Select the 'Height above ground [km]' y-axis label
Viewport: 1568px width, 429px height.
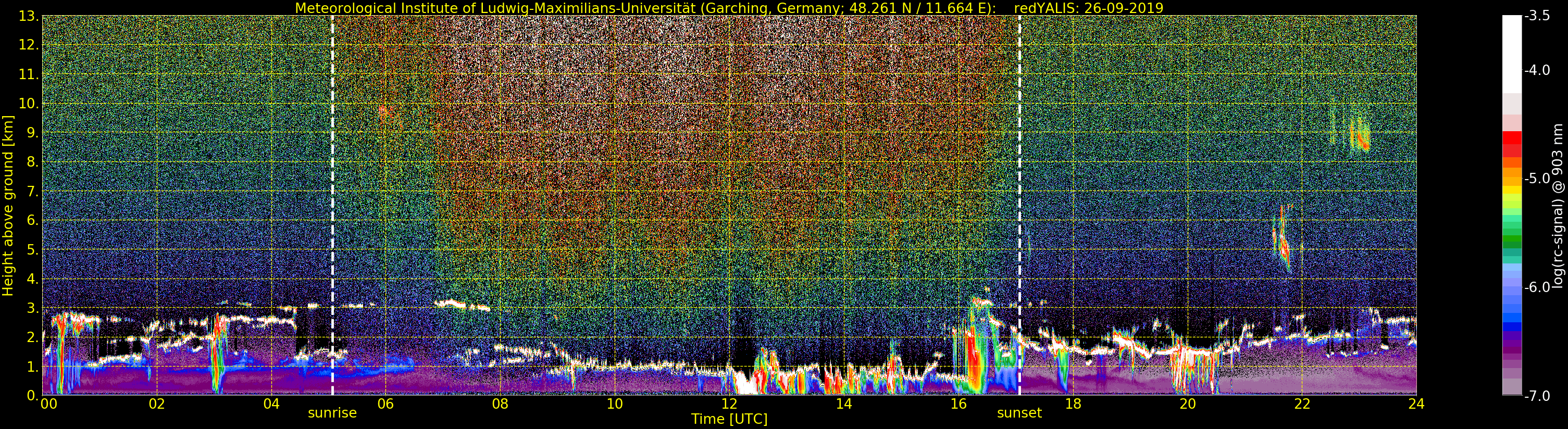tap(8, 206)
